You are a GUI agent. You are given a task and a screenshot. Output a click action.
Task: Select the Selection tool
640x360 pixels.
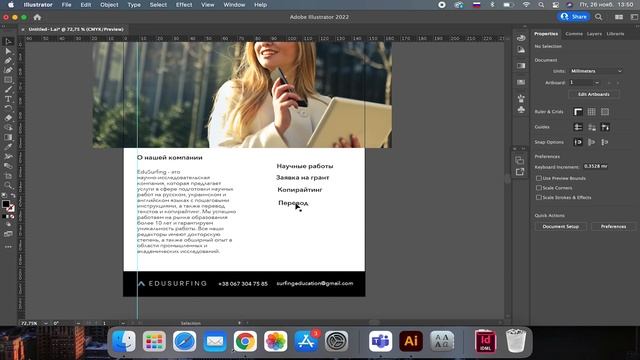coord(8,42)
